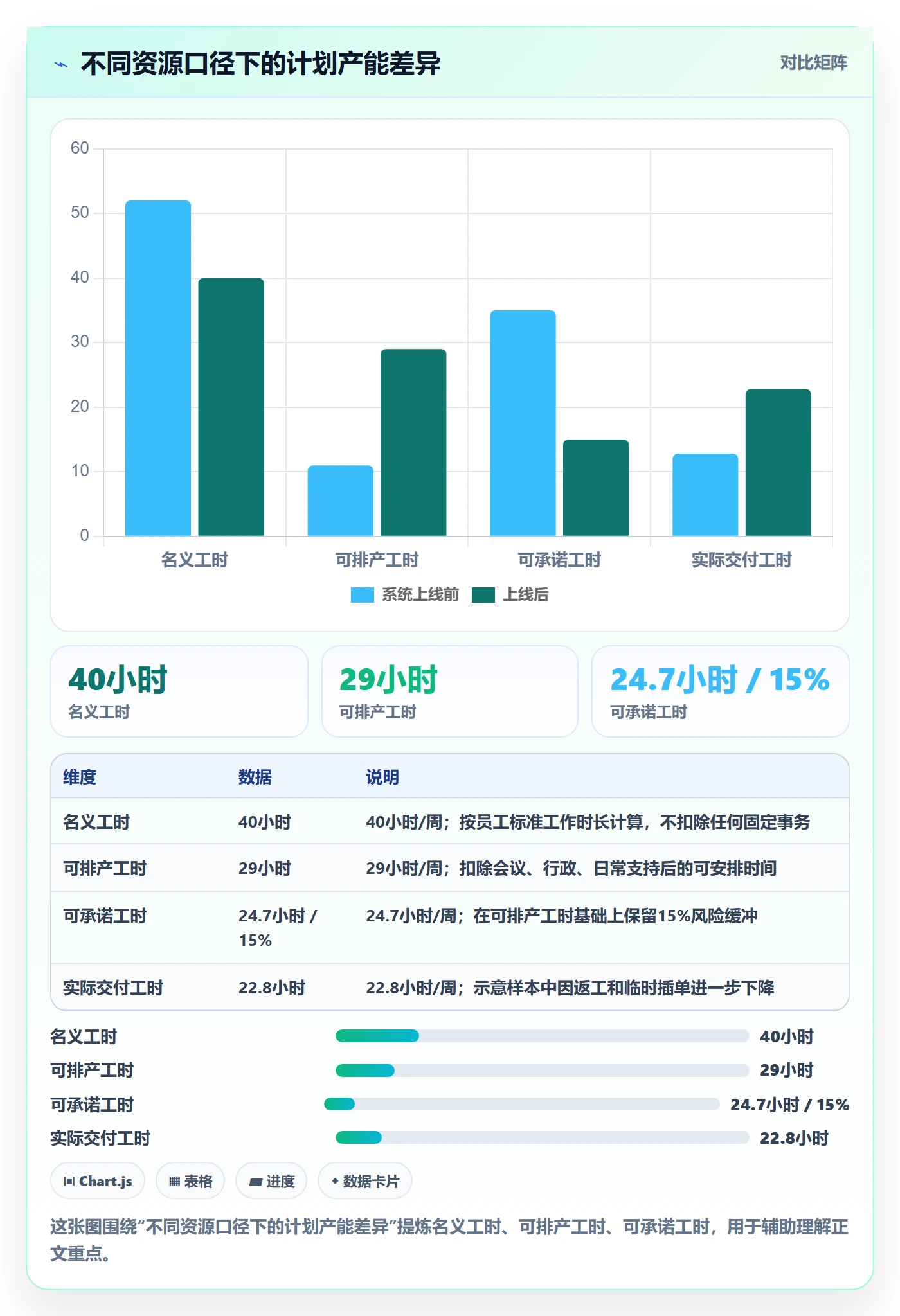Click the 进度 tag chip
The height and width of the screenshot is (1316, 900).
tap(271, 1181)
